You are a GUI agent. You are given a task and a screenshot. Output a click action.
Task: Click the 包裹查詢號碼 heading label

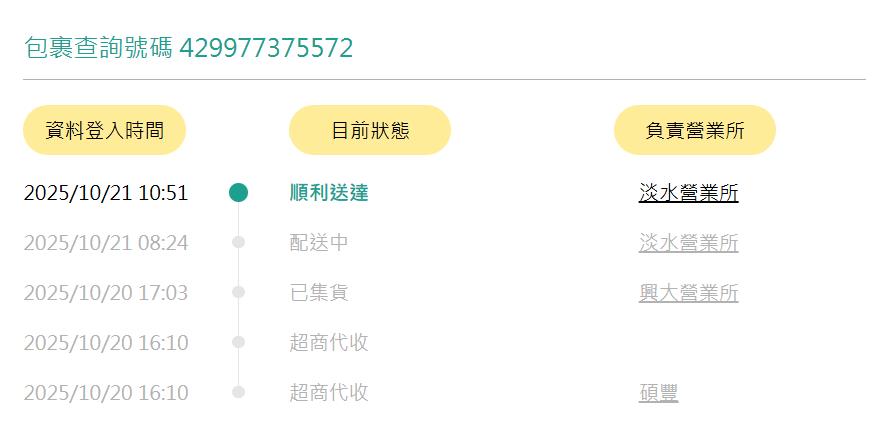coord(98,48)
